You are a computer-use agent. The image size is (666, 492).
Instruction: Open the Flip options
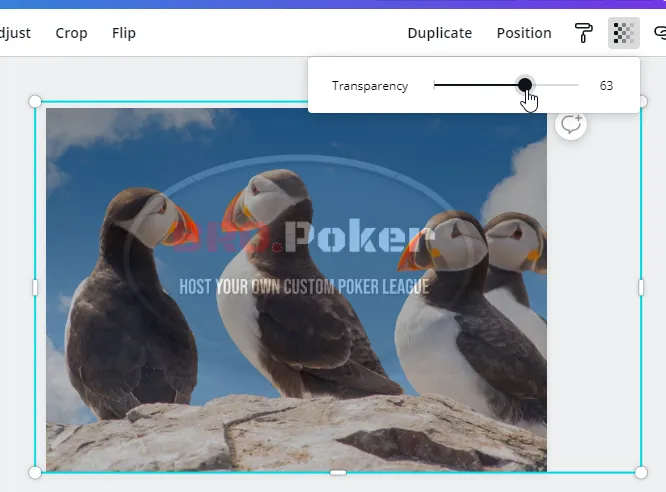click(124, 33)
